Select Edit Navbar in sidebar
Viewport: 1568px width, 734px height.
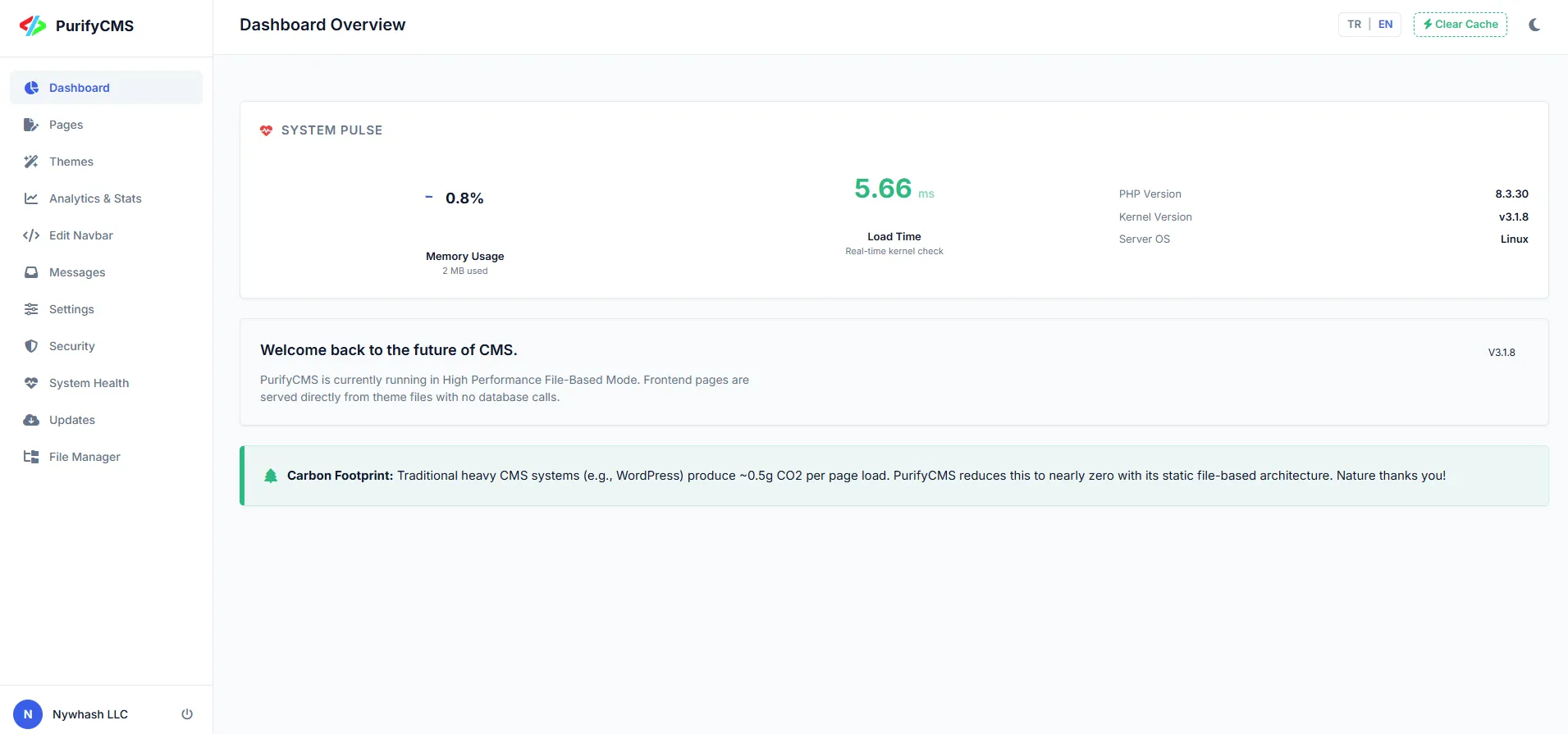click(x=106, y=235)
